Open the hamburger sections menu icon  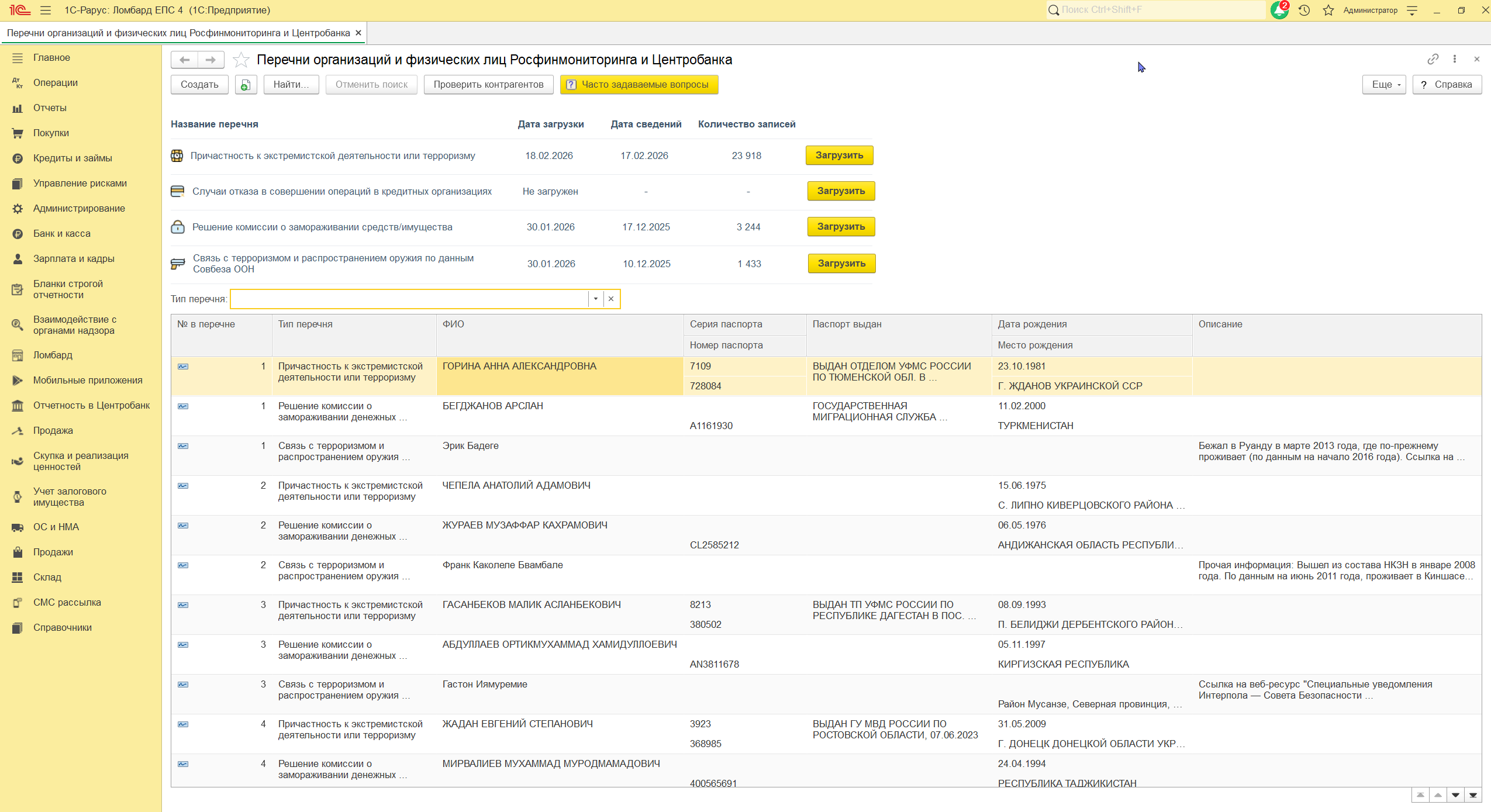46,11
